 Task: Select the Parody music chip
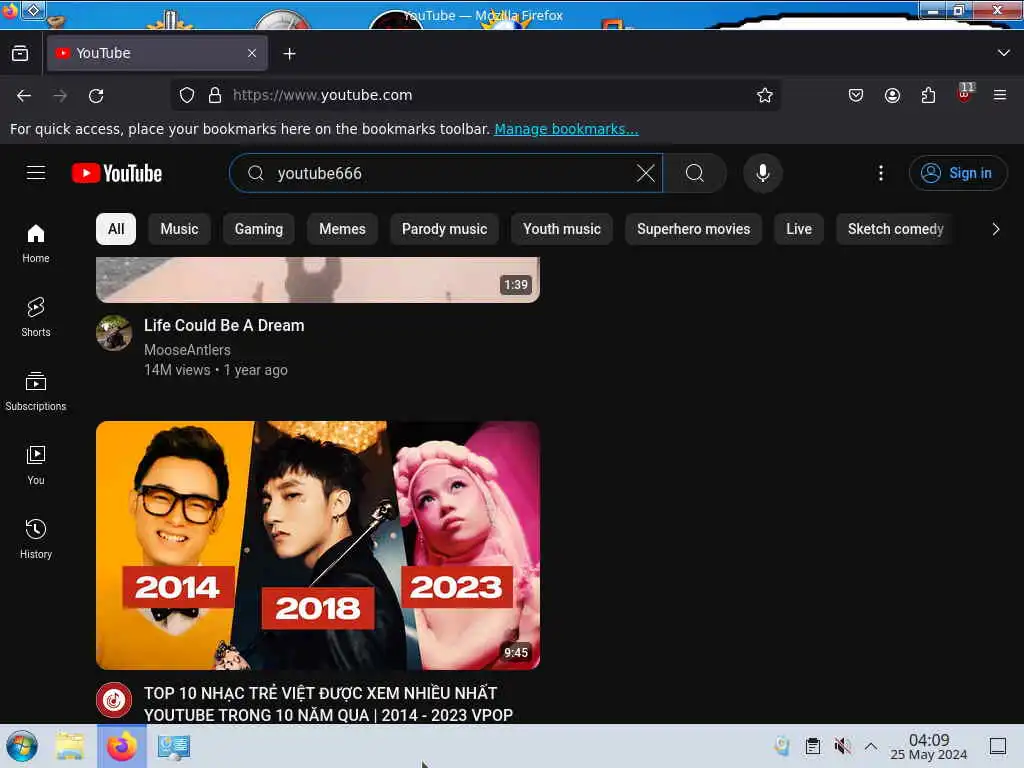[x=444, y=229]
